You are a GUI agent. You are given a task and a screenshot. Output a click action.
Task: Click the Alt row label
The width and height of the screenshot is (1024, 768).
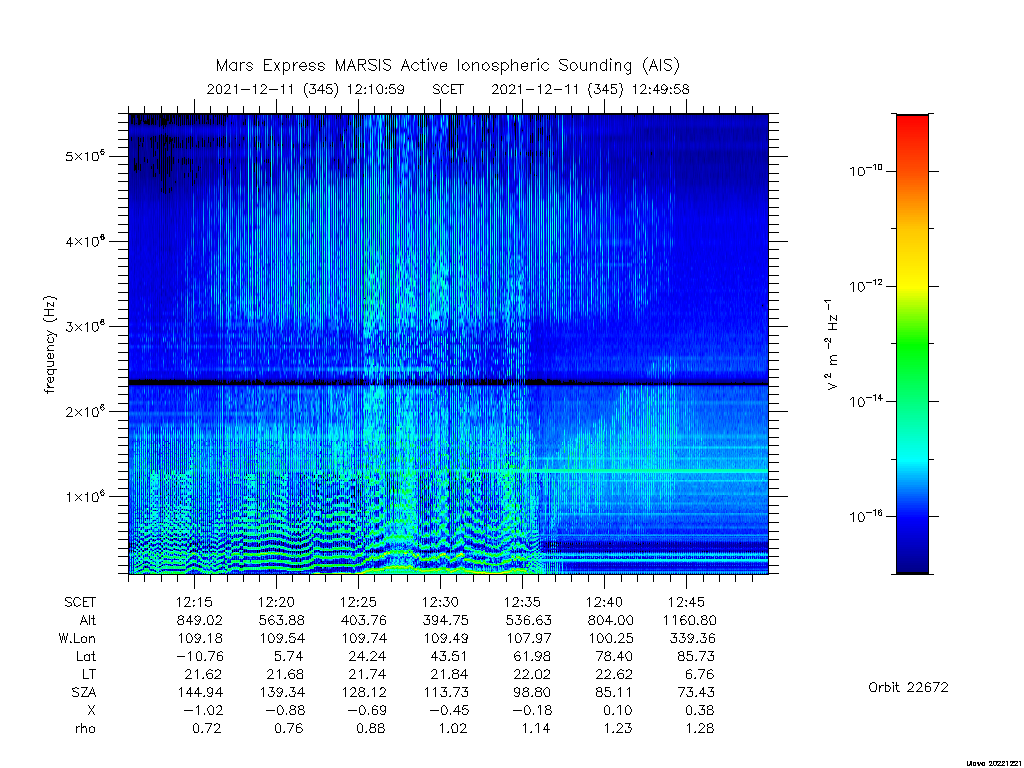pyautogui.click(x=88, y=620)
